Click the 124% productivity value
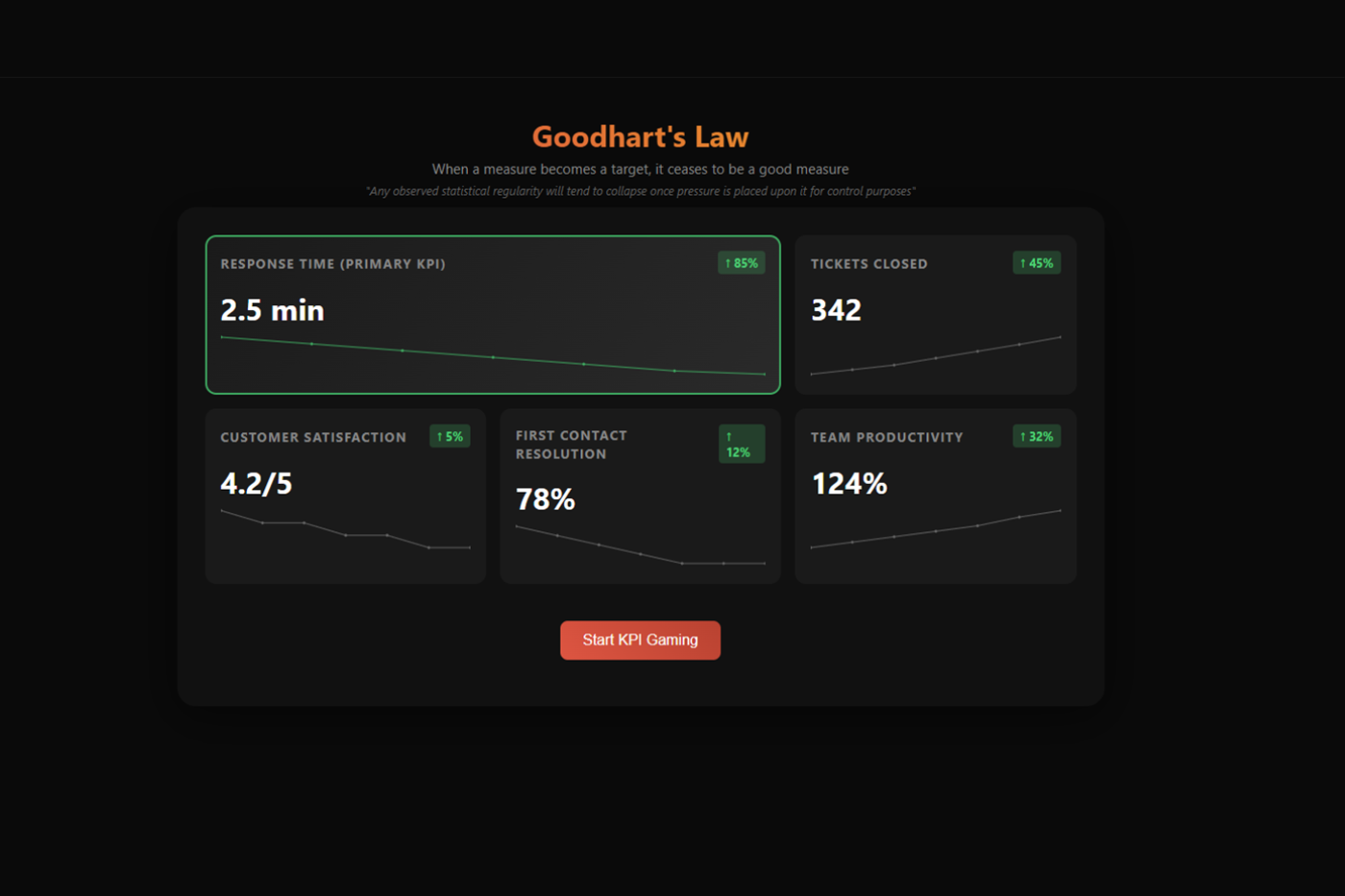Screen dimensions: 1345x896 849,483
